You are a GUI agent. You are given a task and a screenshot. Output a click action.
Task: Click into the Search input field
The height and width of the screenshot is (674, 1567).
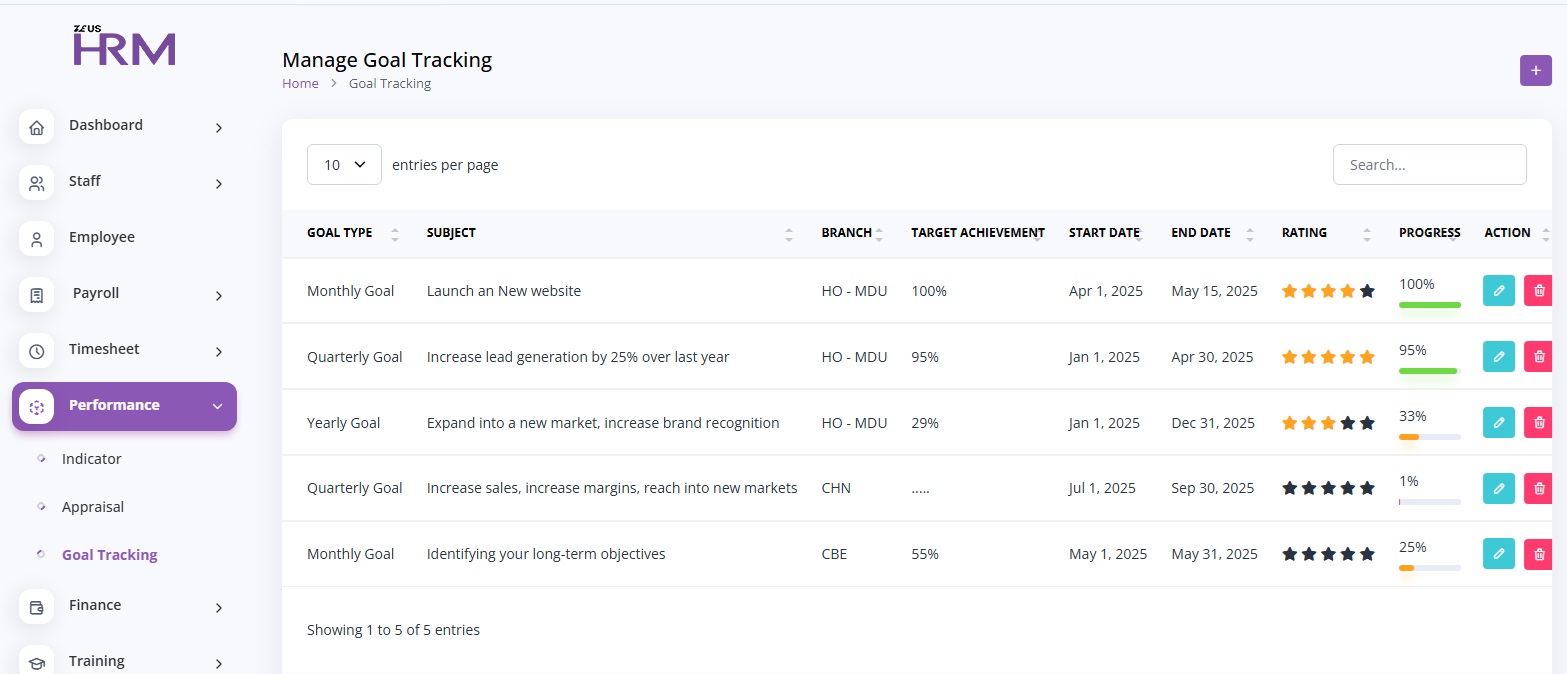tap(1429, 165)
